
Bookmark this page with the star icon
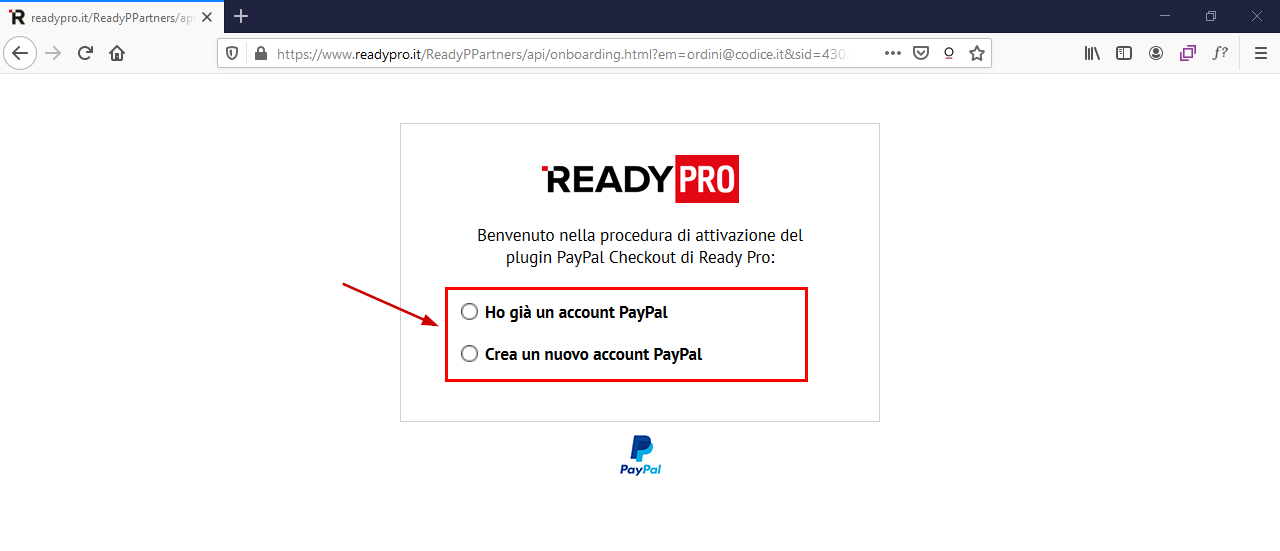click(x=977, y=53)
